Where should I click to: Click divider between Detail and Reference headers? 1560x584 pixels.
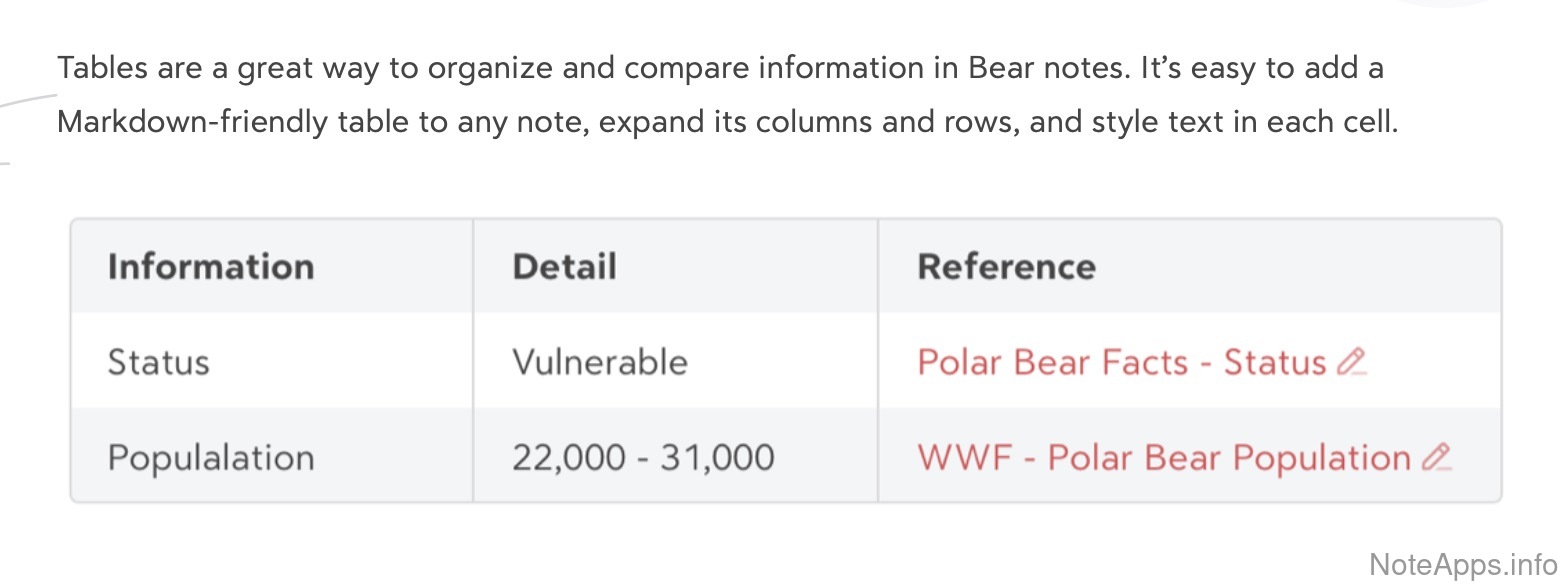click(878, 267)
